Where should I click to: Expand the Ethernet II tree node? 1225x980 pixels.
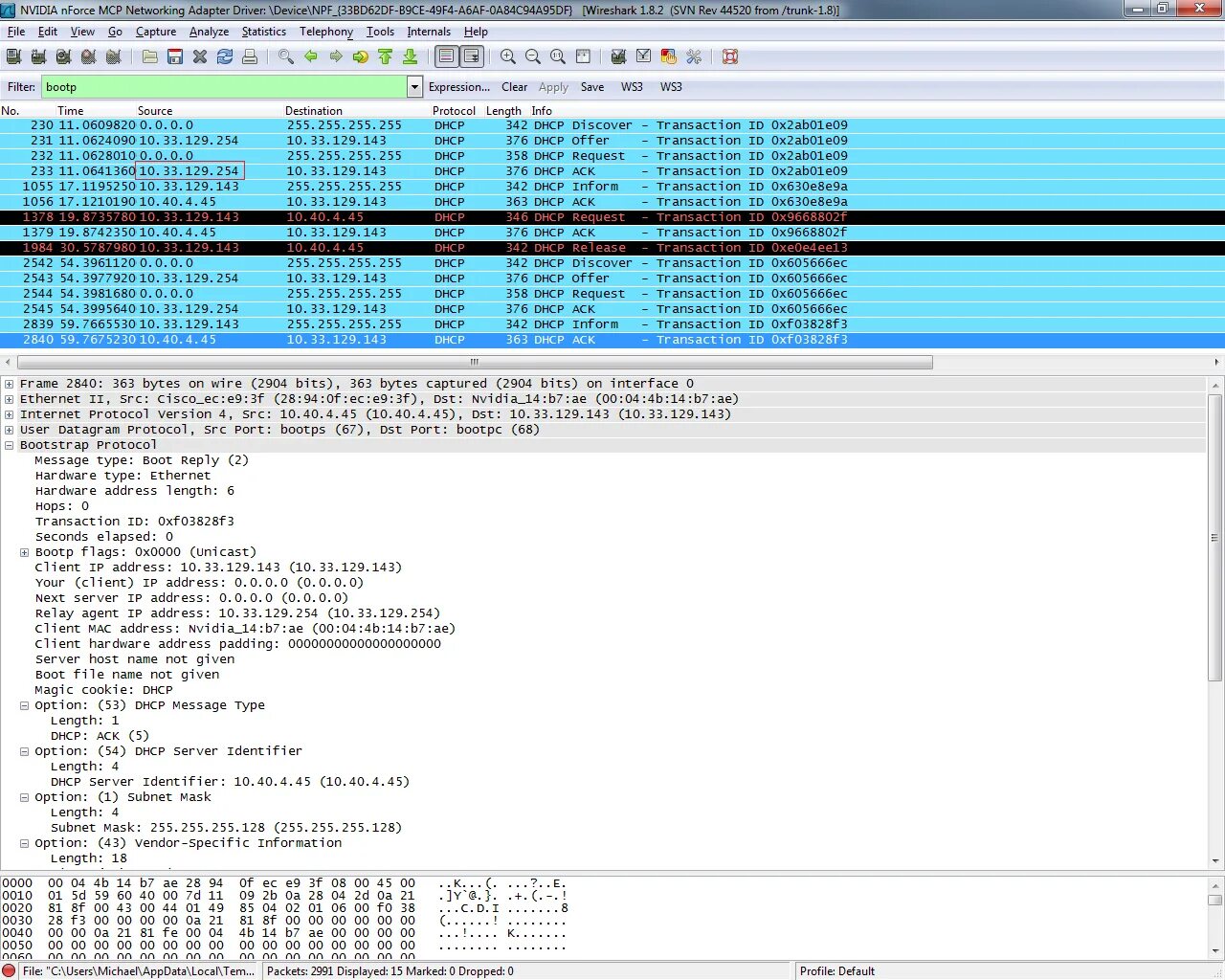9,399
